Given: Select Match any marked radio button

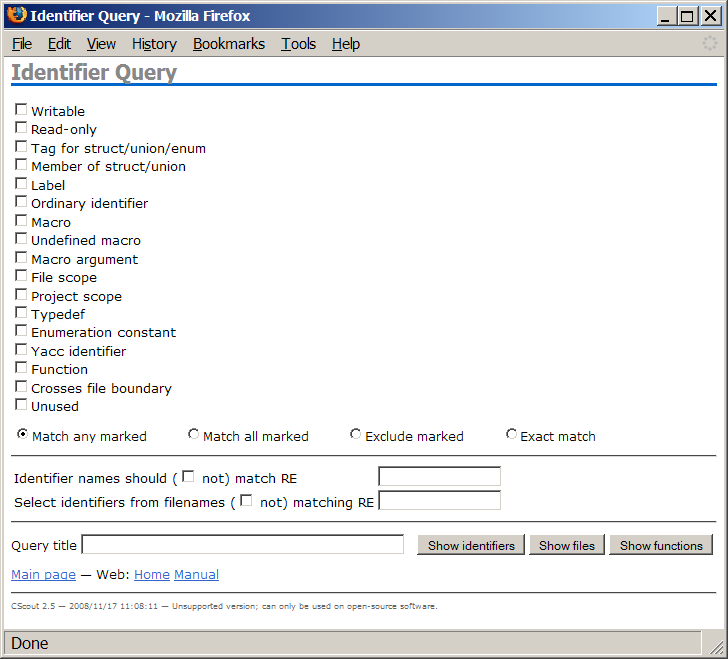Looking at the screenshot, I should (x=22, y=434).
